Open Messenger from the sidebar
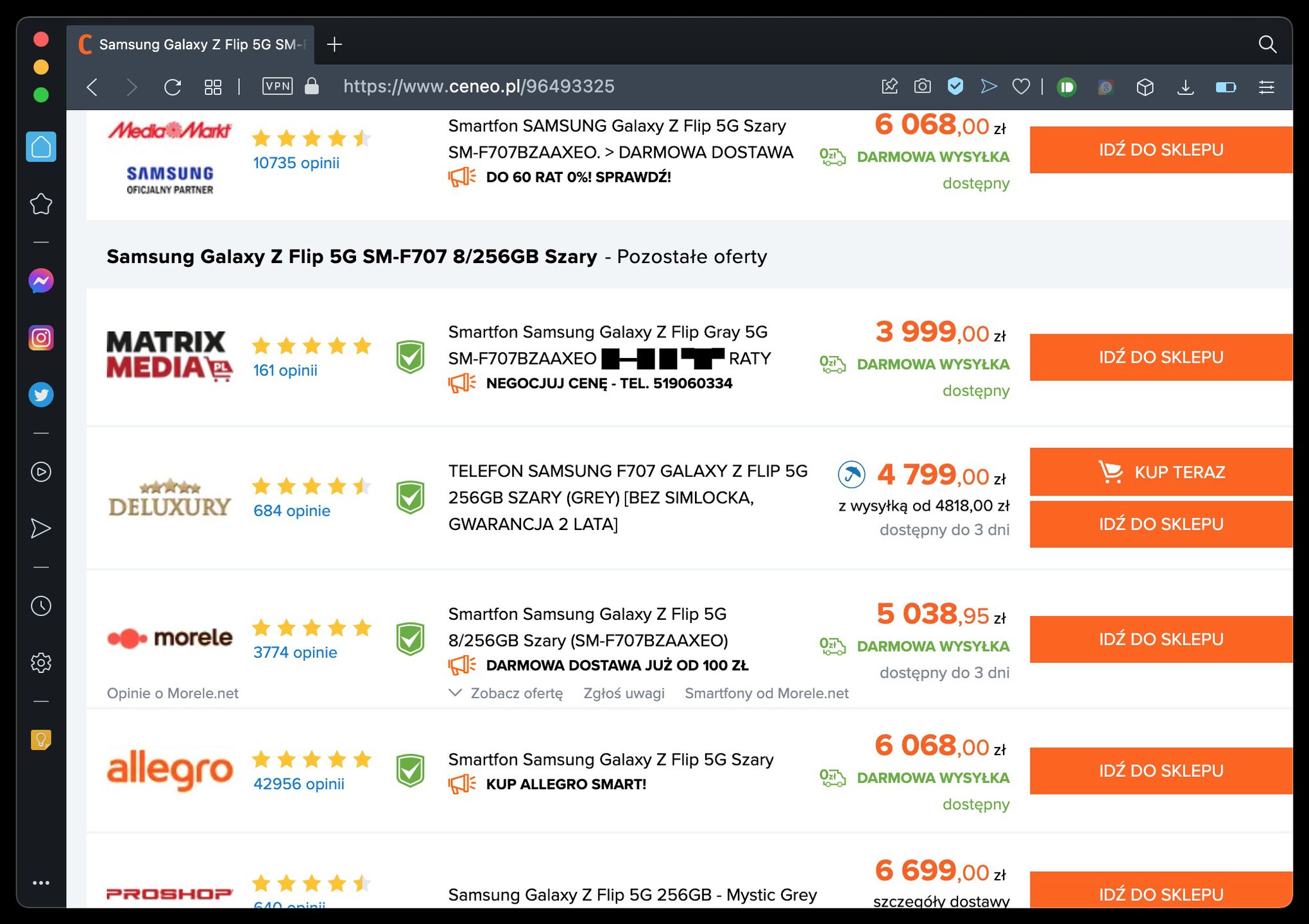1309x924 pixels. click(x=41, y=281)
